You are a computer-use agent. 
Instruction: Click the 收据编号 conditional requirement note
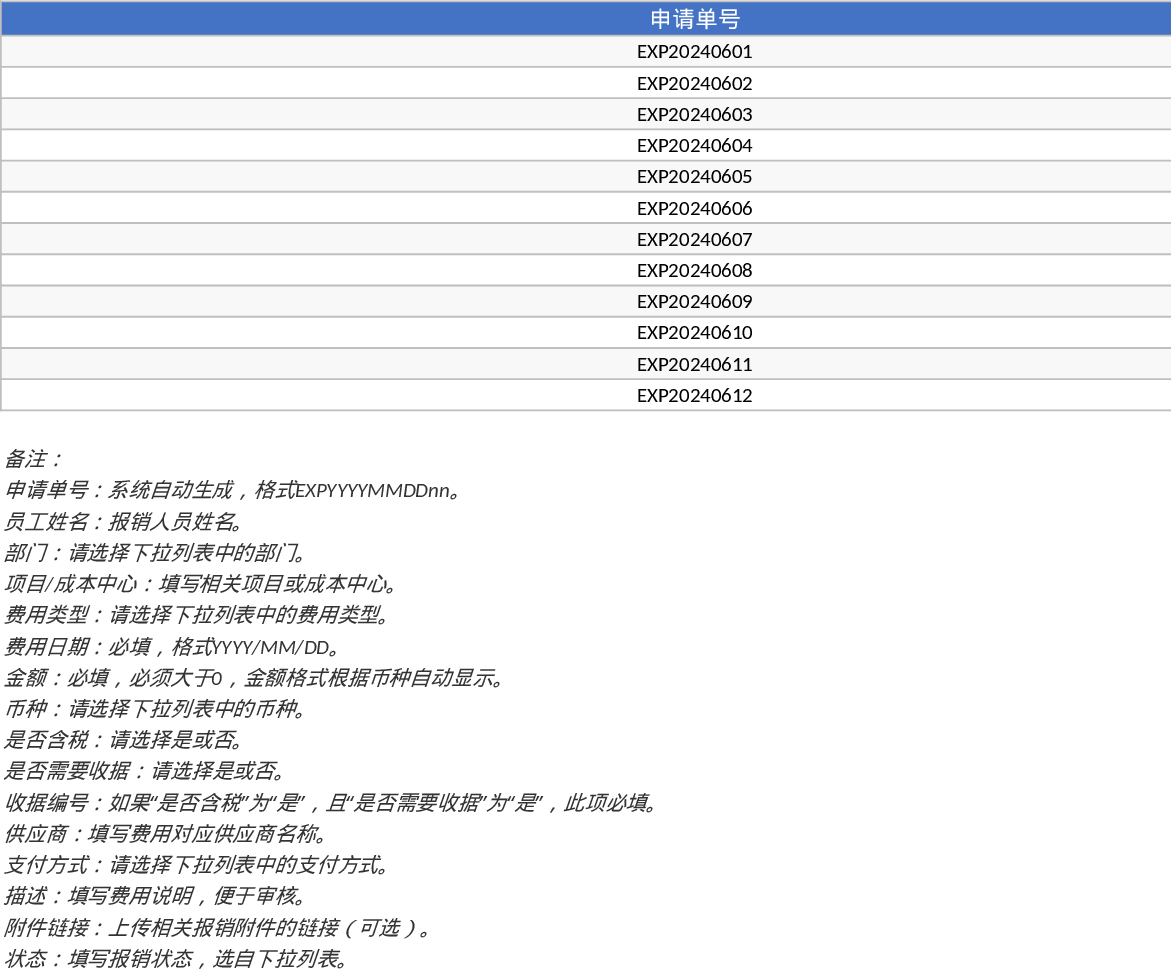click(x=330, y=803)
